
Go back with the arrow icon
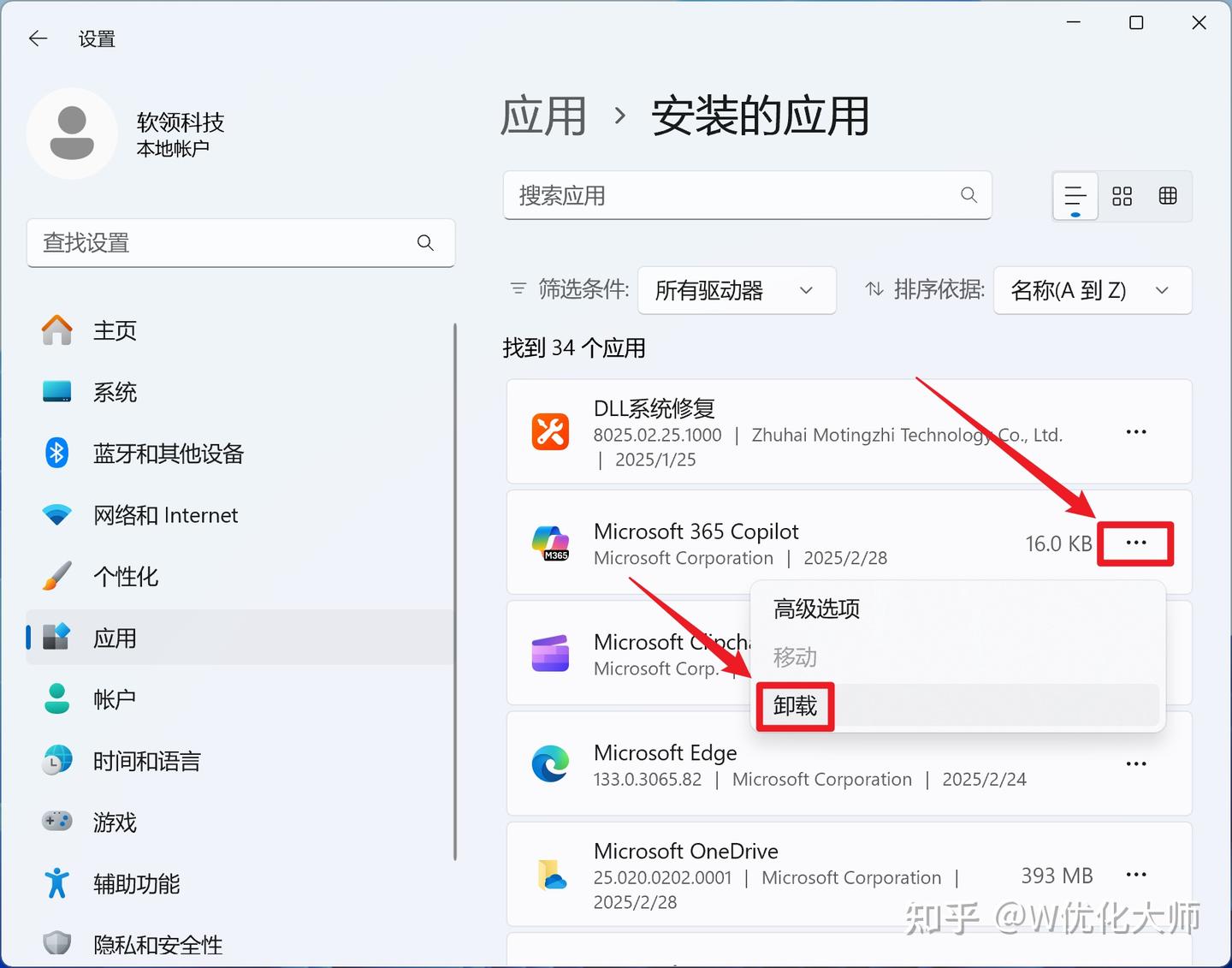38,39
